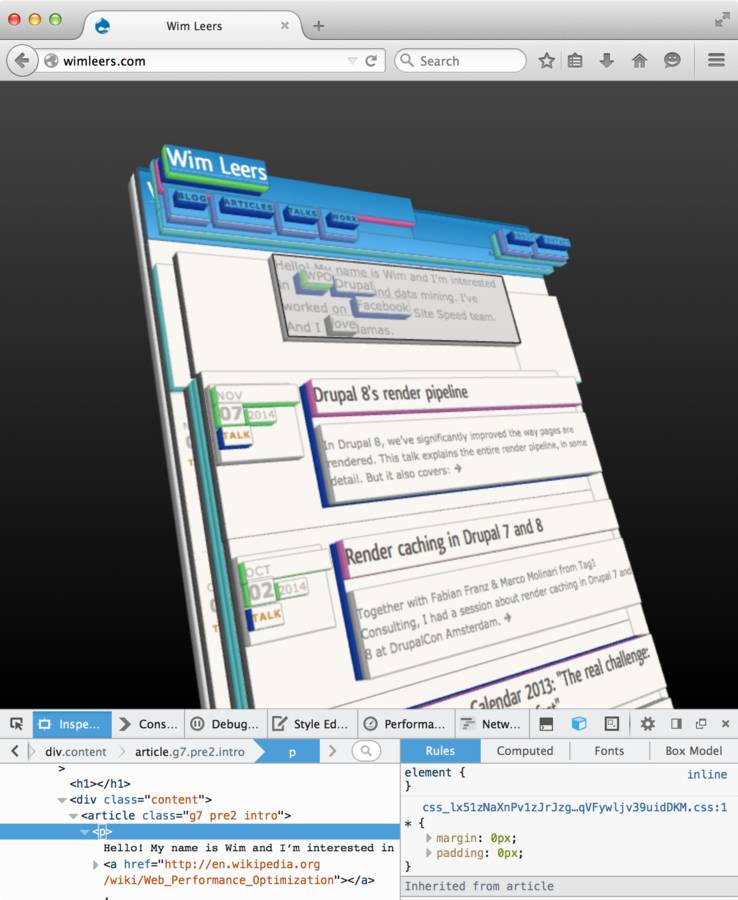Expand the margin property in Rules

click(x=428, y=838)
